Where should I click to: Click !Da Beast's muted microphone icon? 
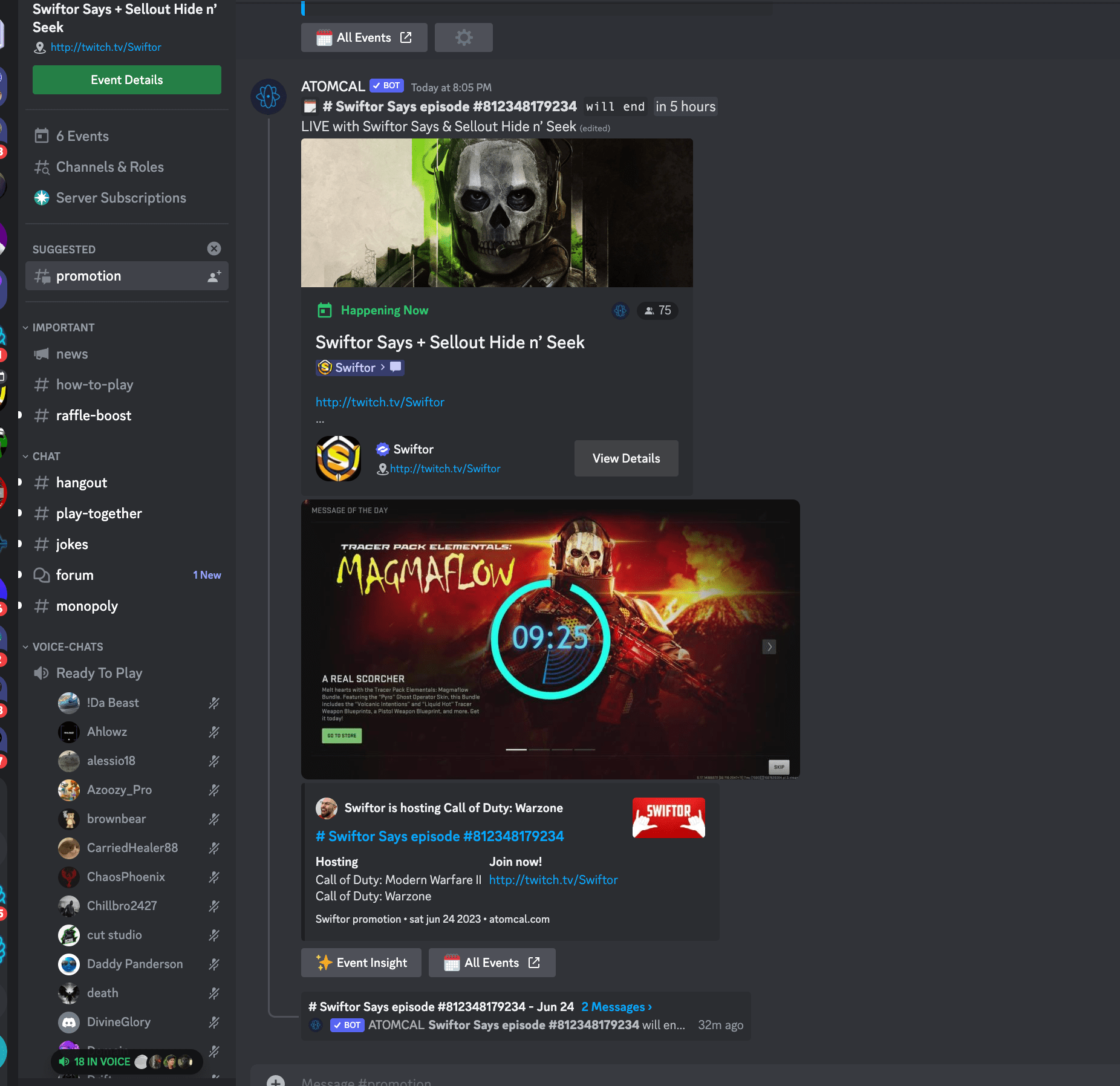[214, 703]
